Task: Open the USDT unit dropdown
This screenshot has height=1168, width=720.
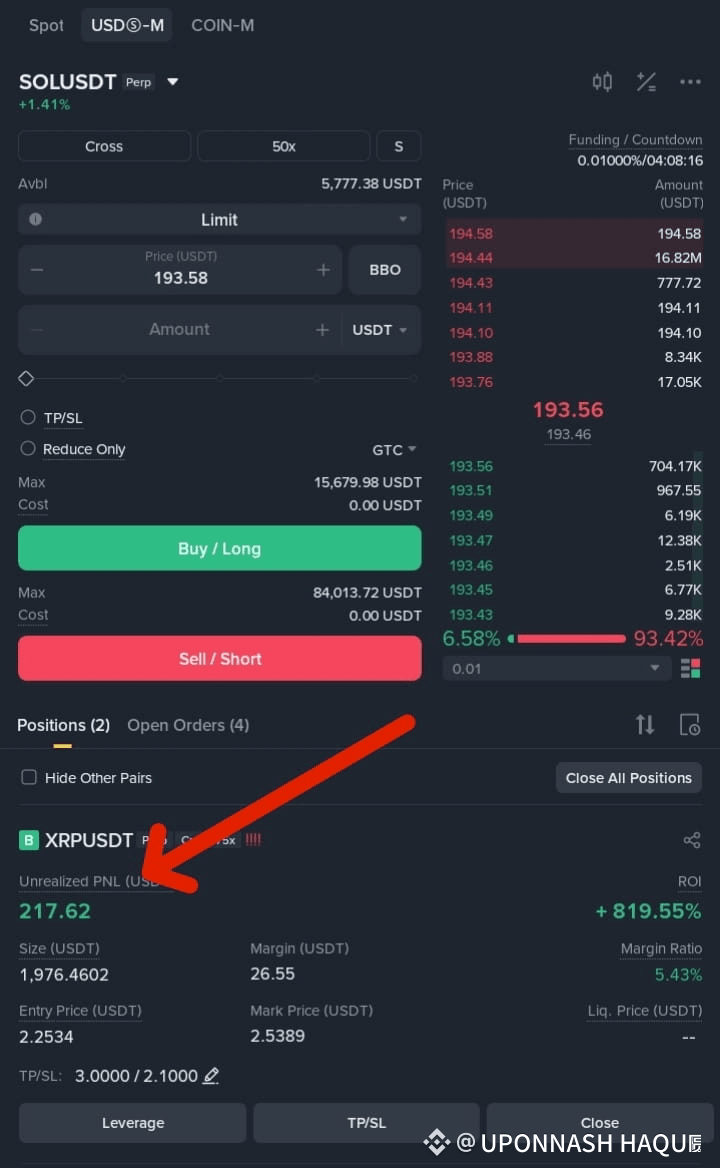Action: tap(380, 329)
